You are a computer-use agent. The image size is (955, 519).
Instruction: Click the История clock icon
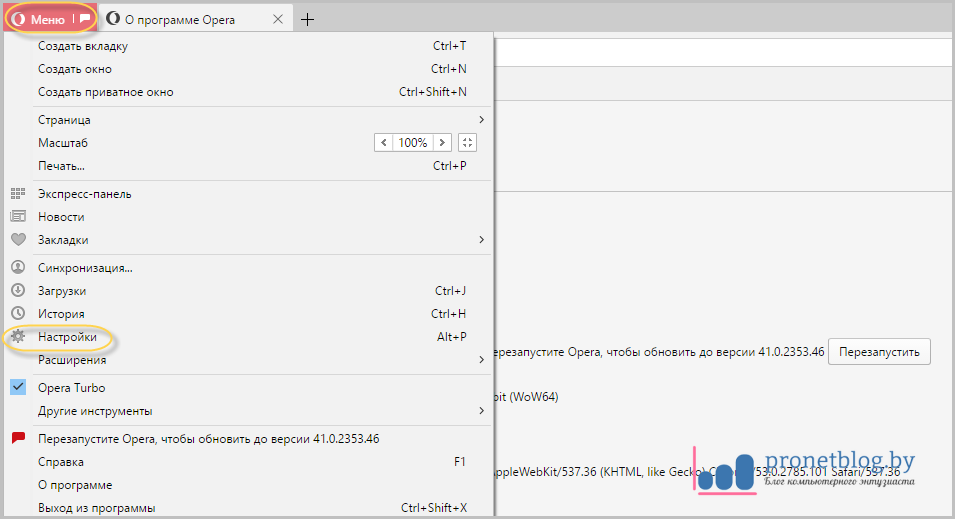[18, 313]
